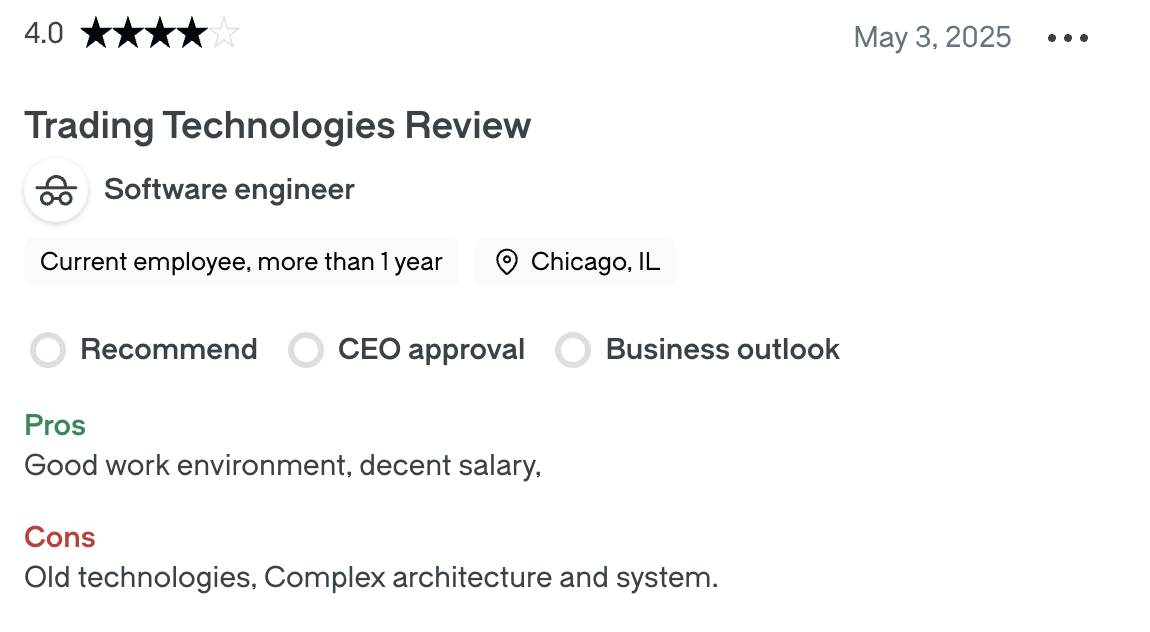Open the three-dot more options menu
The height and width of the screenshot is (632, 1150).
1067,39
